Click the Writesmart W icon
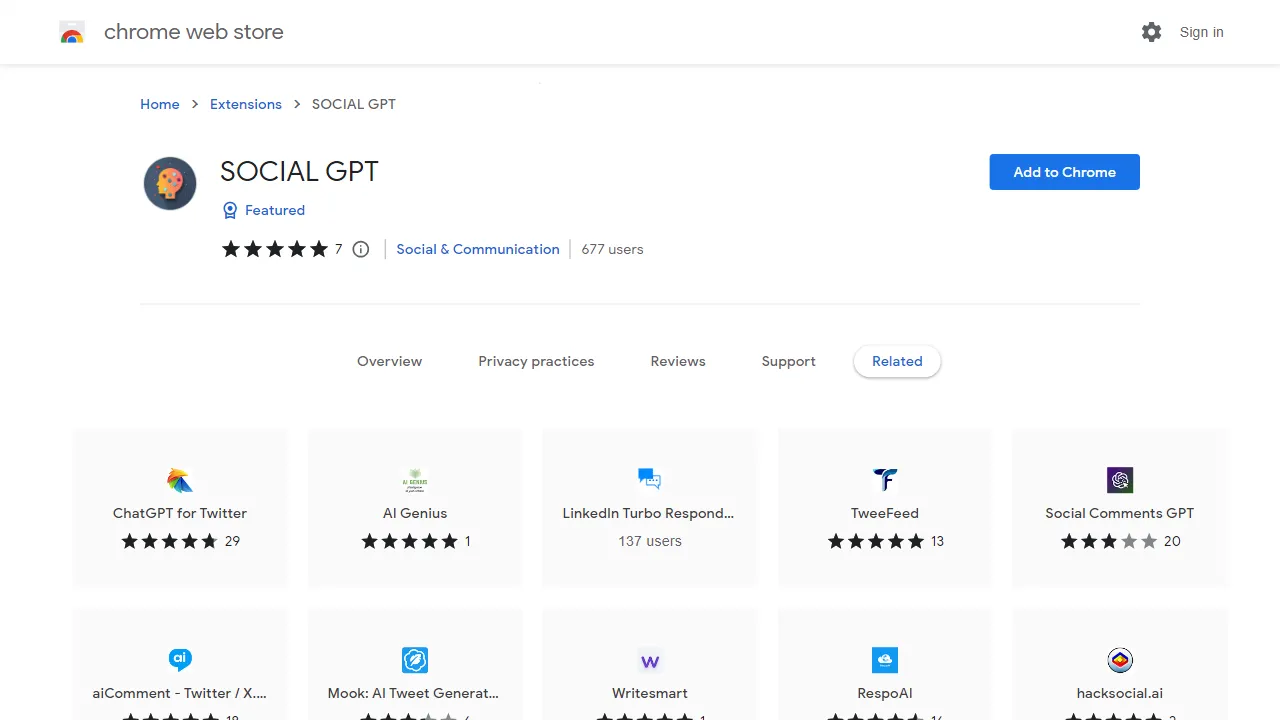The height and width of the screenshot is (720, 1280). click(650, 660)
